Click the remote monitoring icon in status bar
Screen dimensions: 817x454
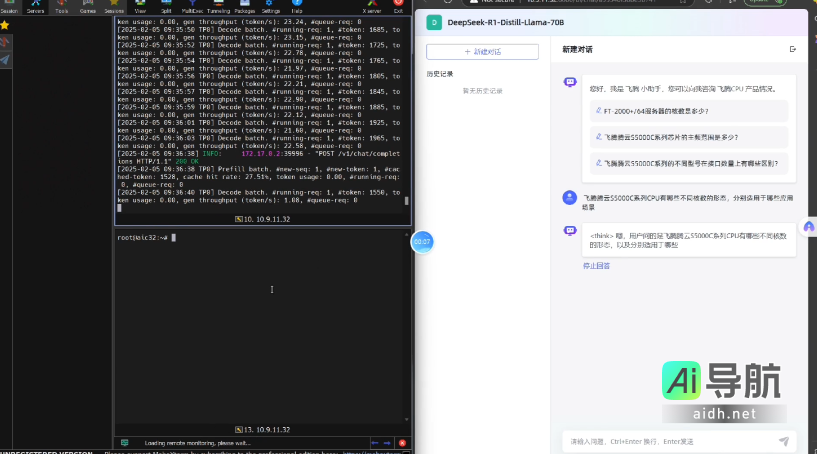[x=125, y=443]
